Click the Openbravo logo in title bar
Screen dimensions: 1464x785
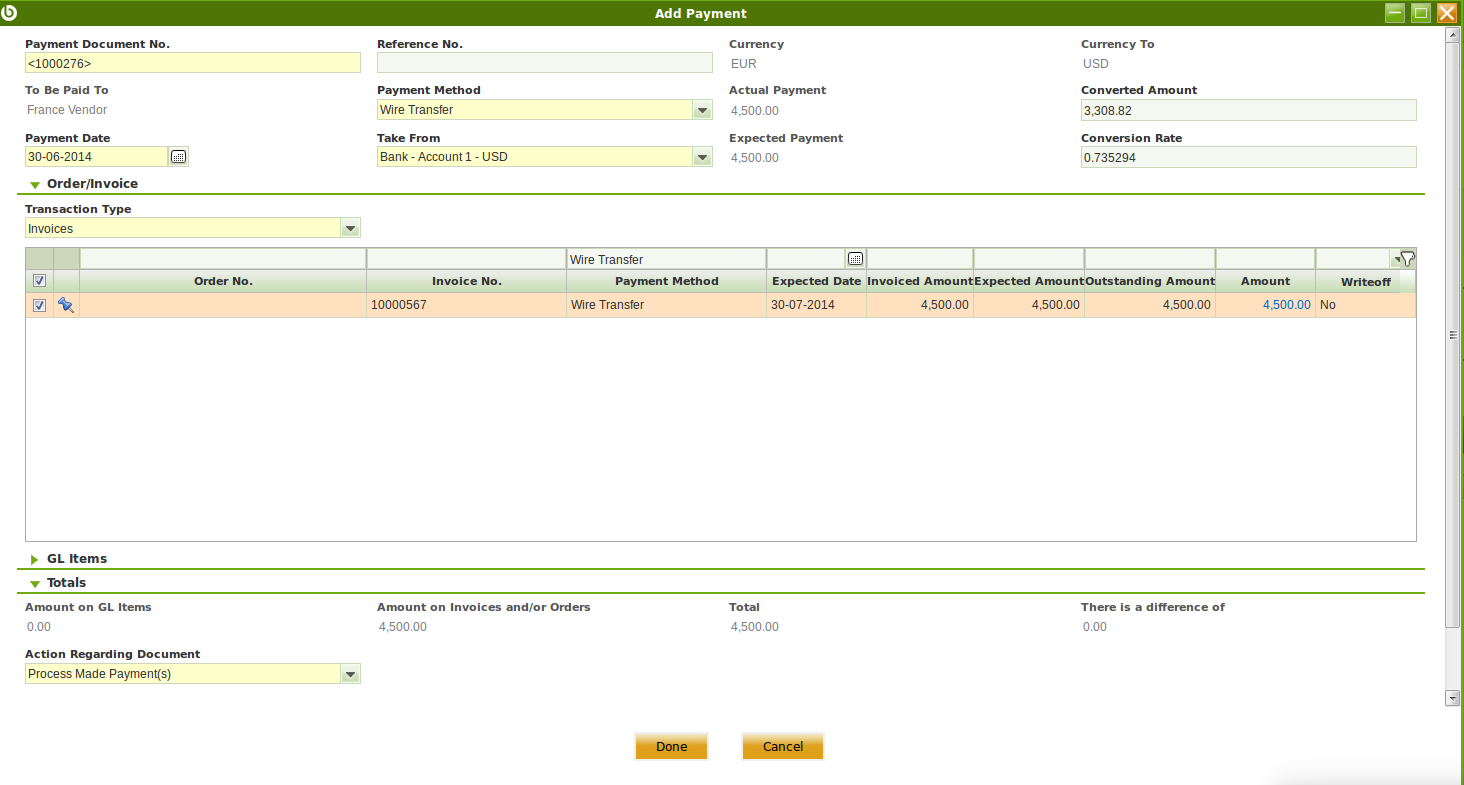[x=11, y=13]
